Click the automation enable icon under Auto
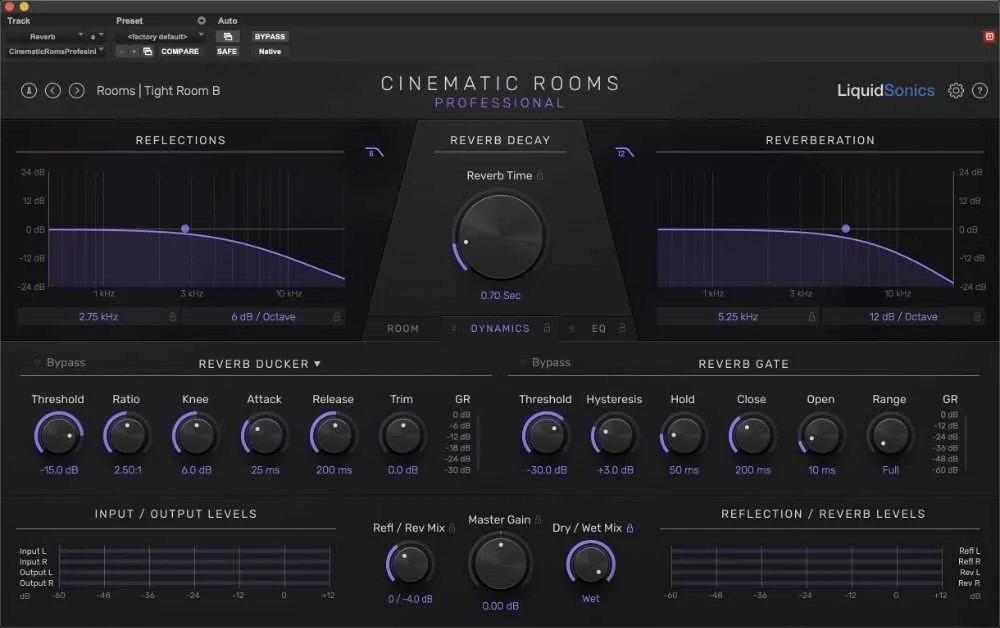Screen dimensions: 1000x628 coord(228,36)
